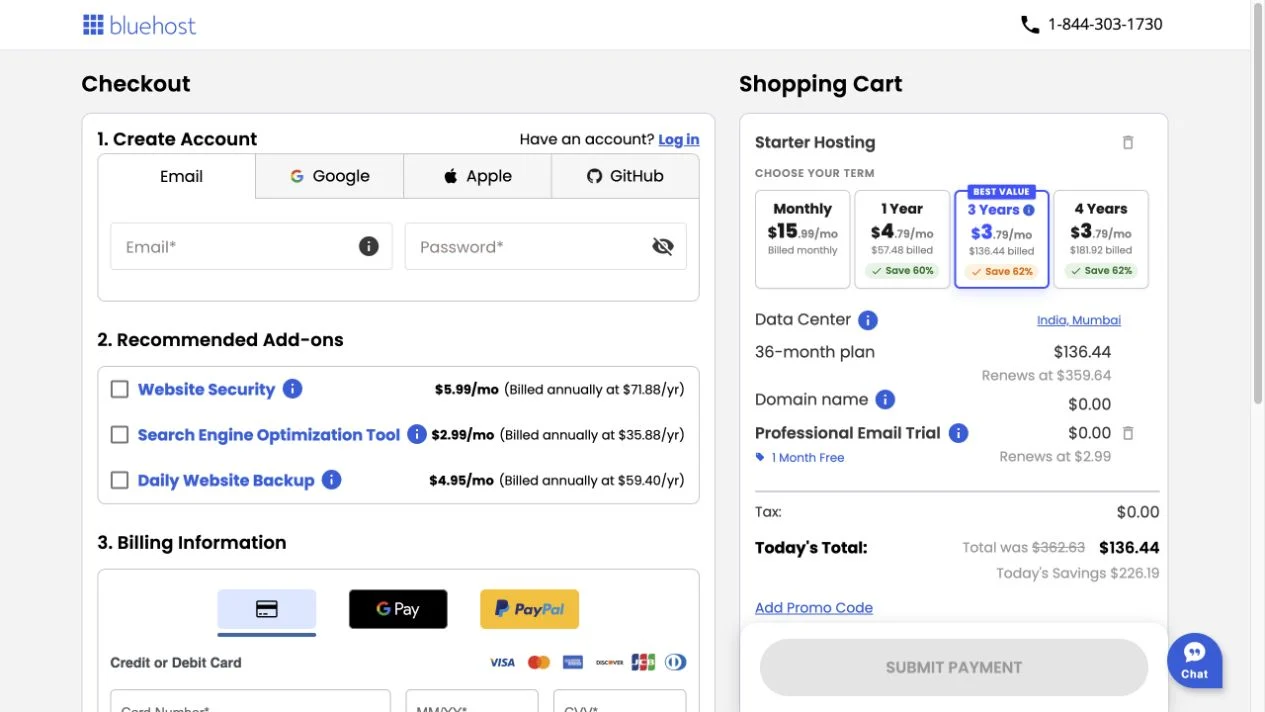Screen dimensions: 1265x712
Task: Open the Chat bubble
Action: click(1195, 661)
